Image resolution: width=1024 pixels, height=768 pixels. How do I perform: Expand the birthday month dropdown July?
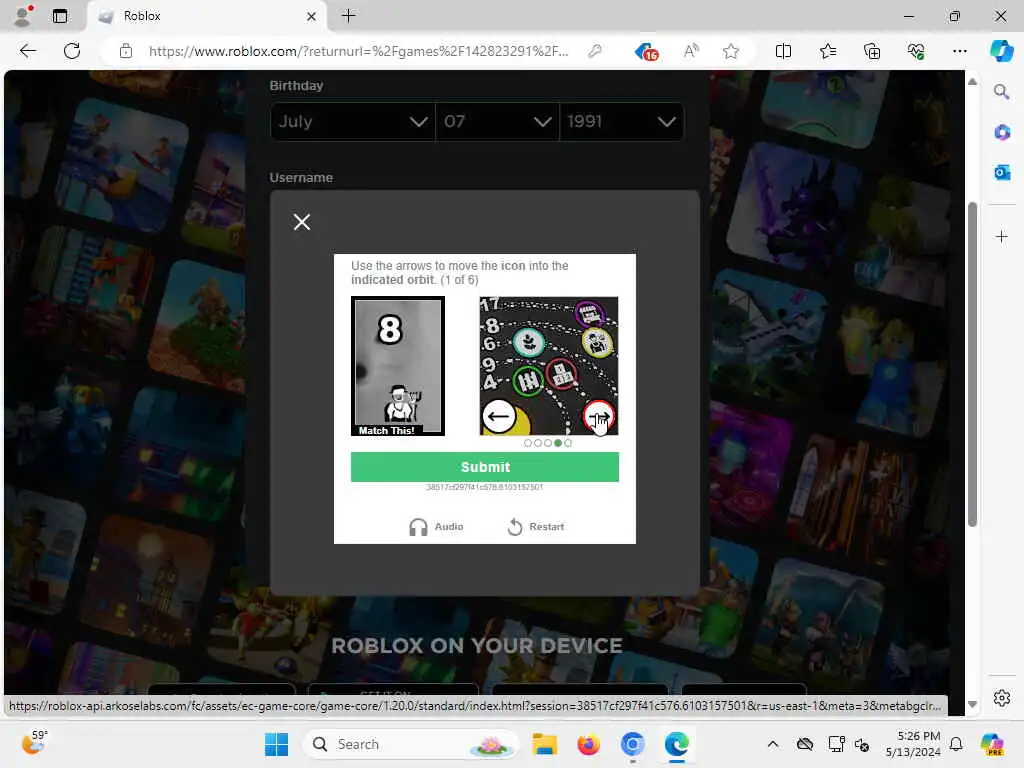[353, 121]
